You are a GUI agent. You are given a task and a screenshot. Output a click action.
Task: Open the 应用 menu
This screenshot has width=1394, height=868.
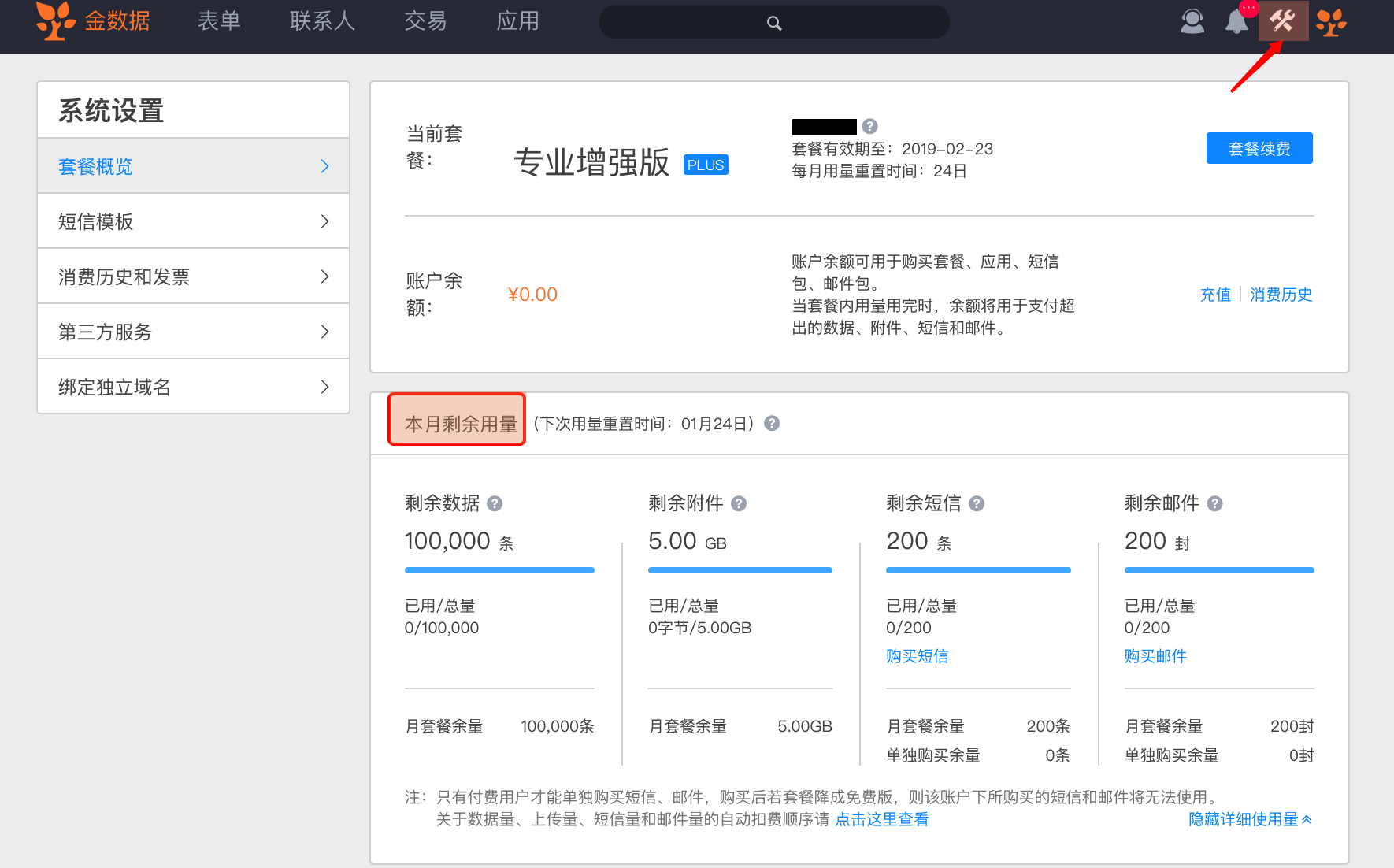click(x=517, y=21)
